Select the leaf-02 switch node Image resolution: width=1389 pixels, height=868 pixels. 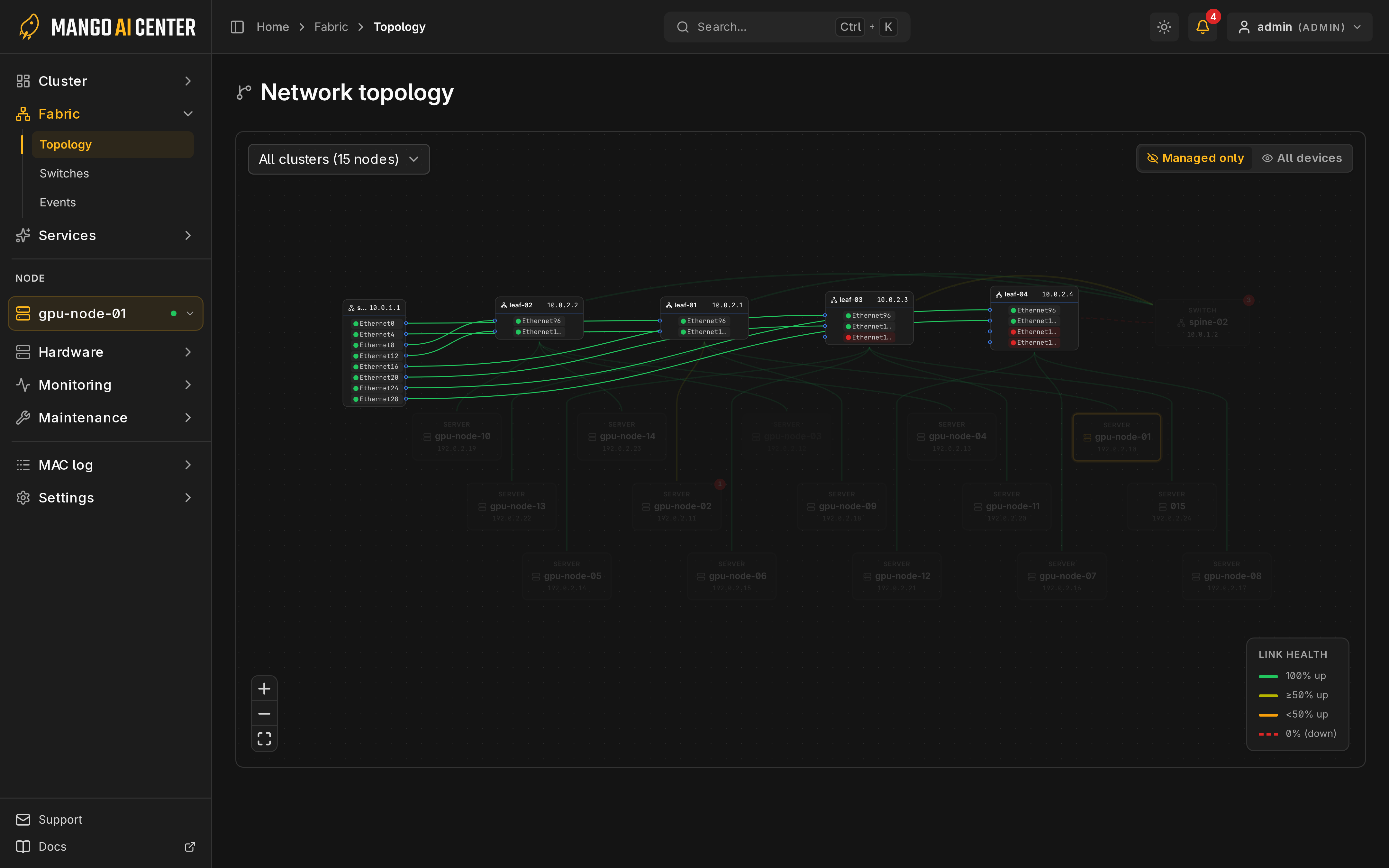tap(539, 318)
